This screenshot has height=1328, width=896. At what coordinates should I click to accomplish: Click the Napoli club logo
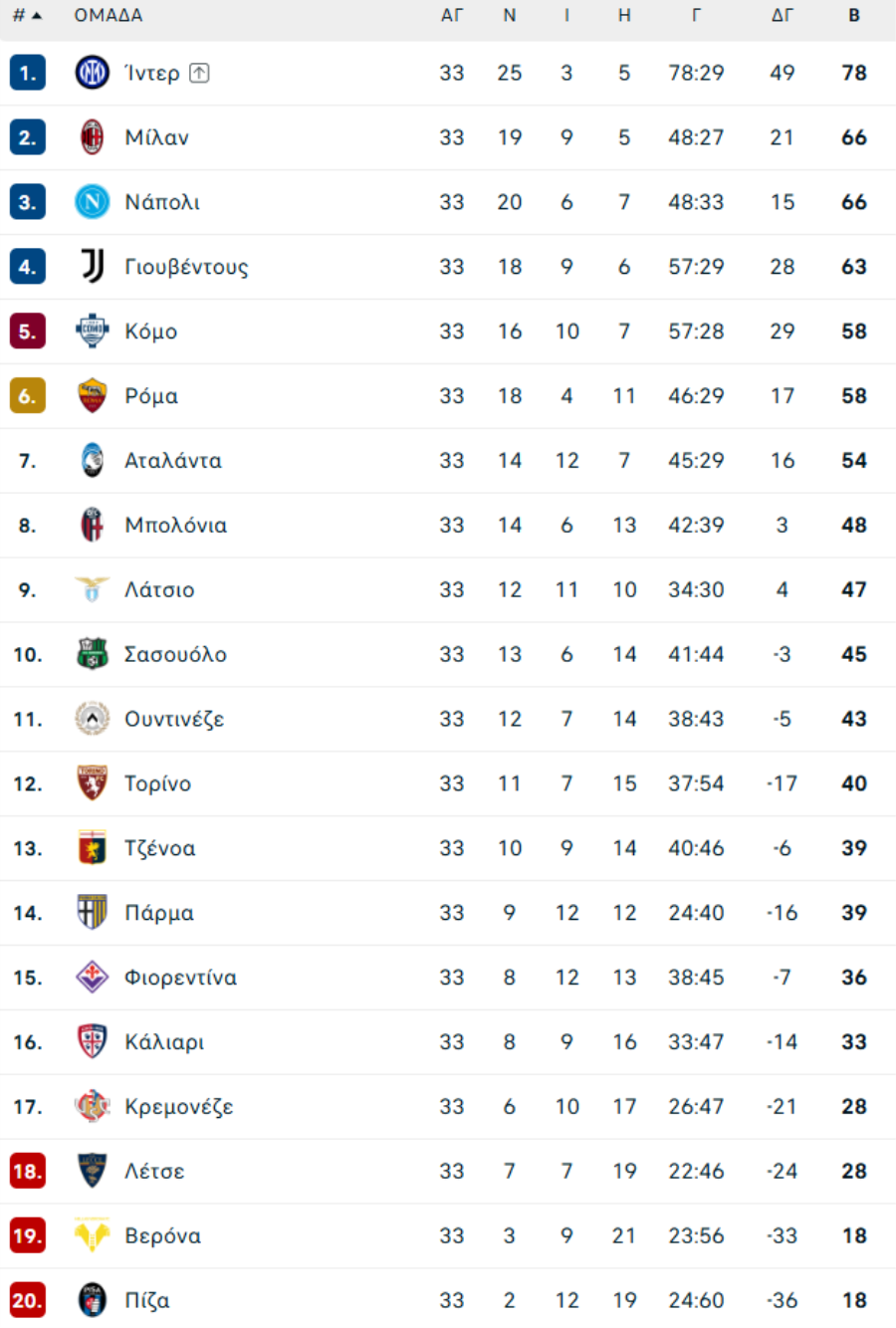(93, 202)
